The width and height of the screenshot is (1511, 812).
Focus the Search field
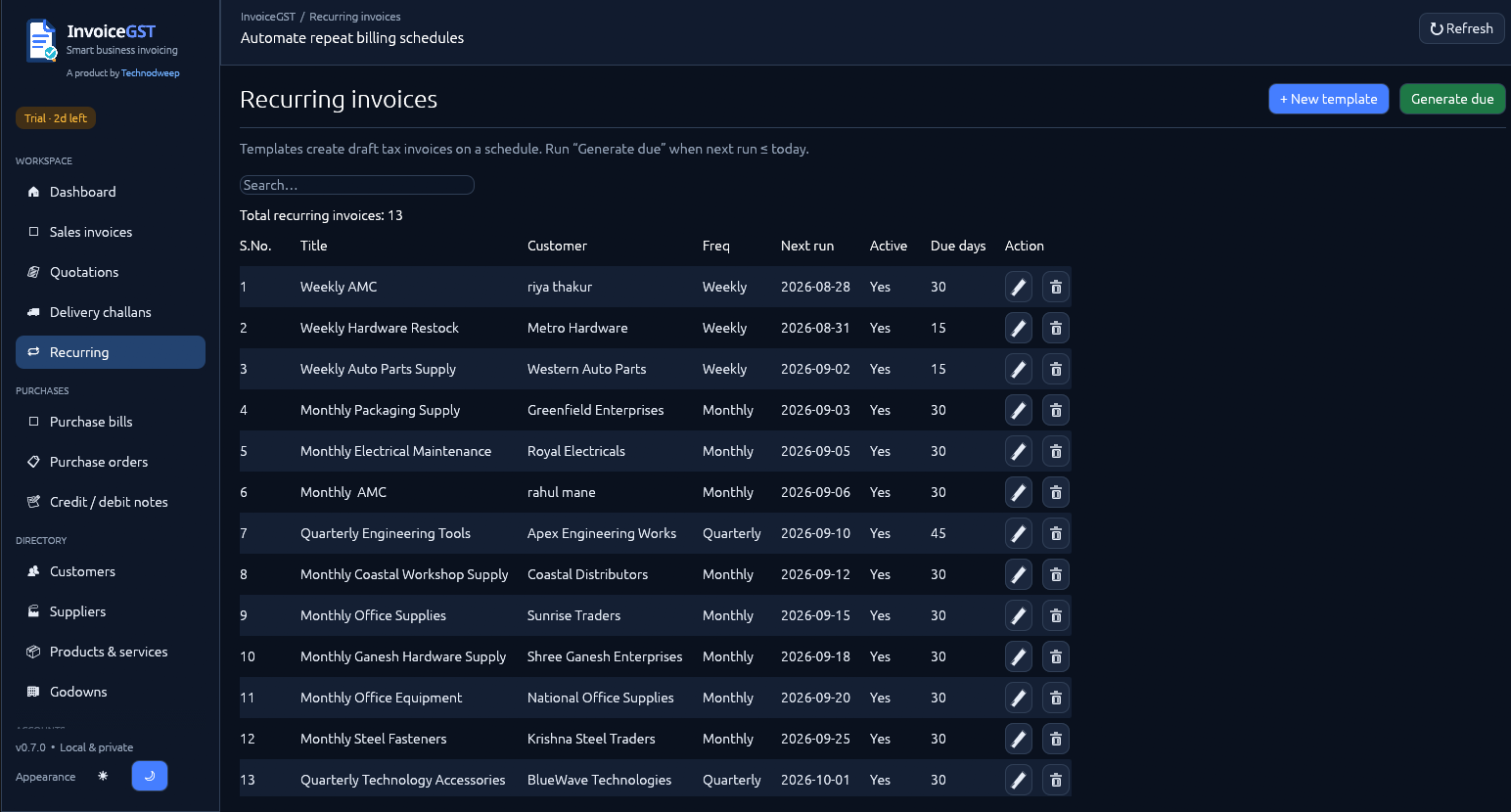[x=357, y=185]
